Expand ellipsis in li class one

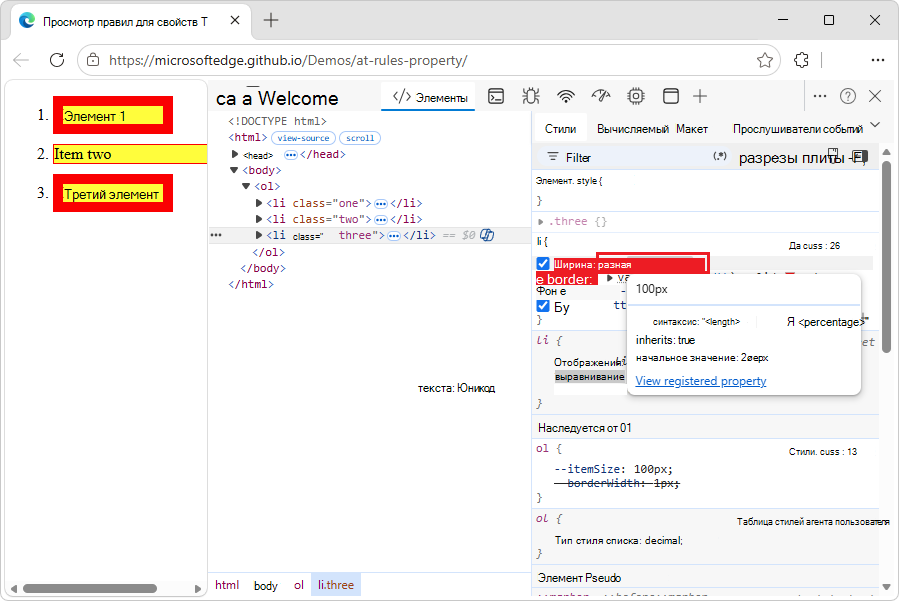381,204
